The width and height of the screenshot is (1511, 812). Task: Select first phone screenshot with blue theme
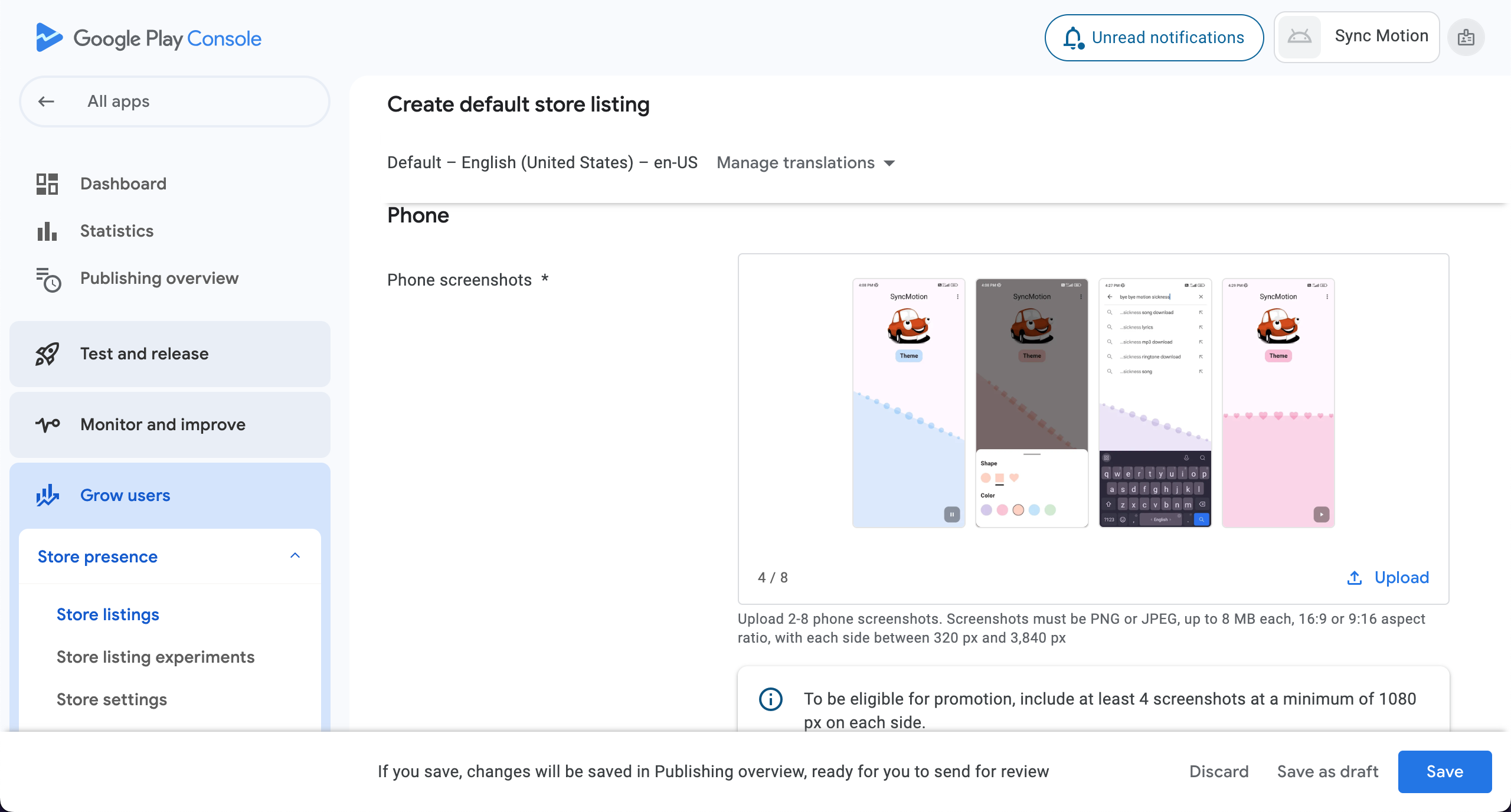[909, 403]
